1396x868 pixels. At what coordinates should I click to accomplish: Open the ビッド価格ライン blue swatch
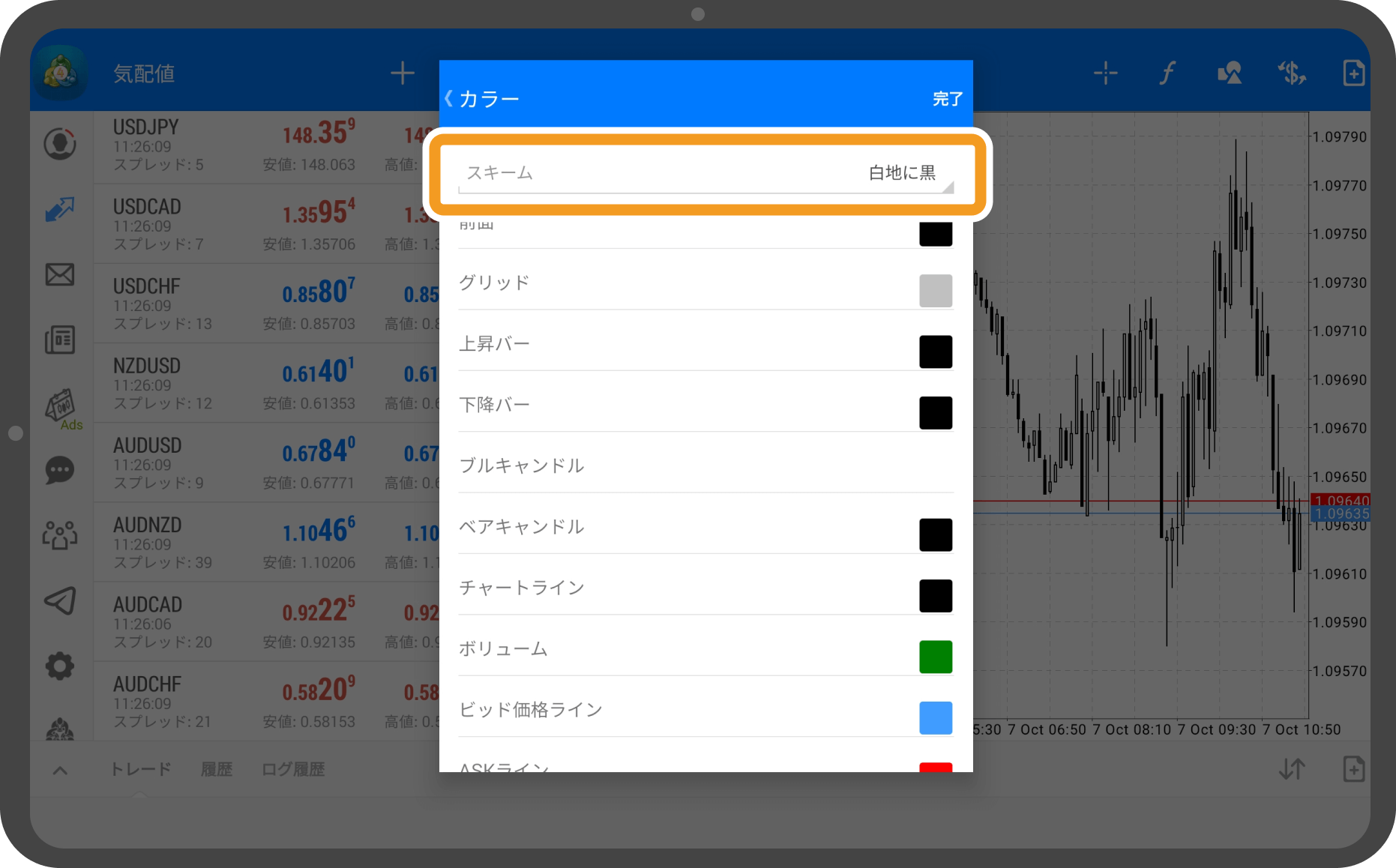936,718
